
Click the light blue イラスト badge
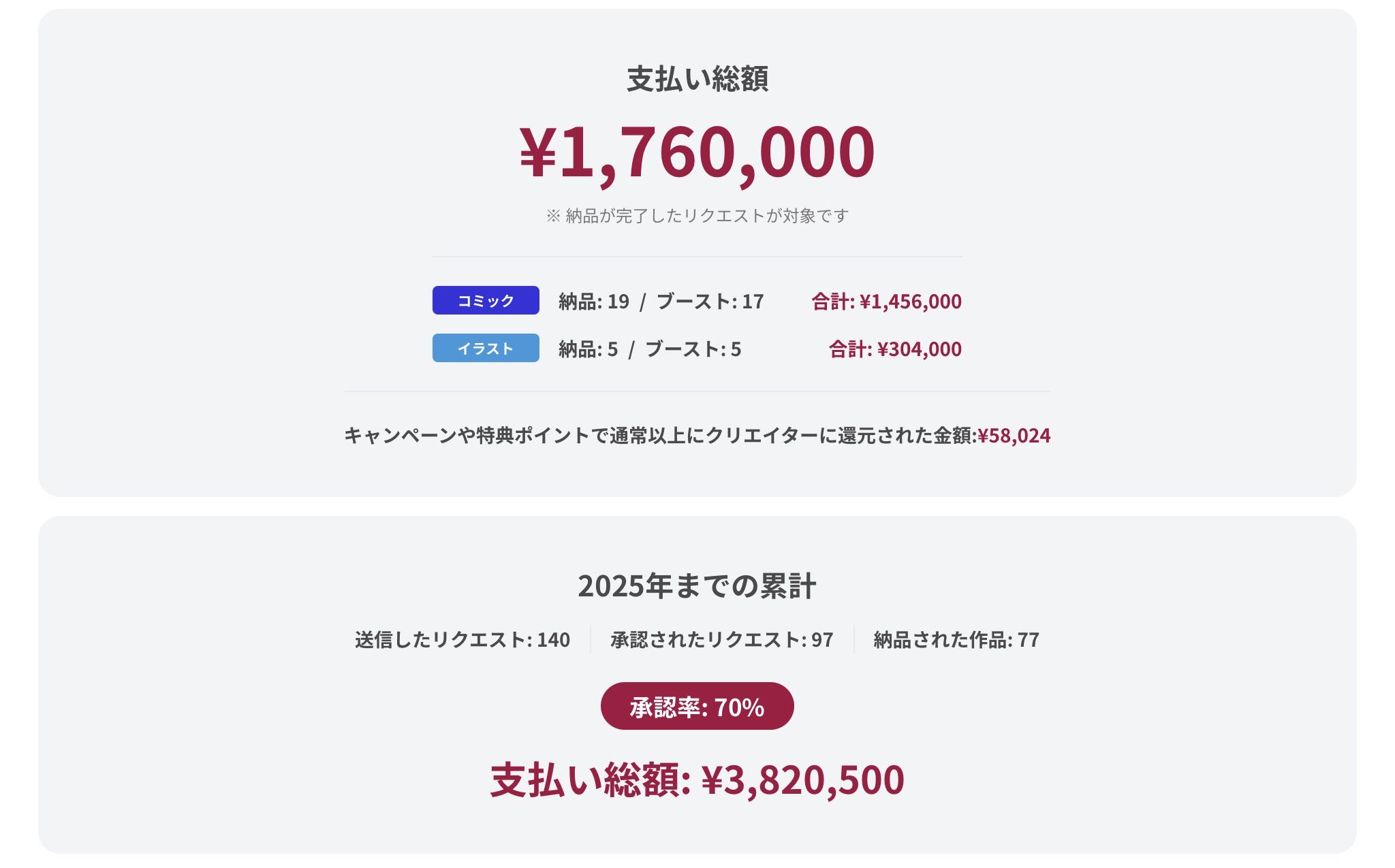[486, 348]
